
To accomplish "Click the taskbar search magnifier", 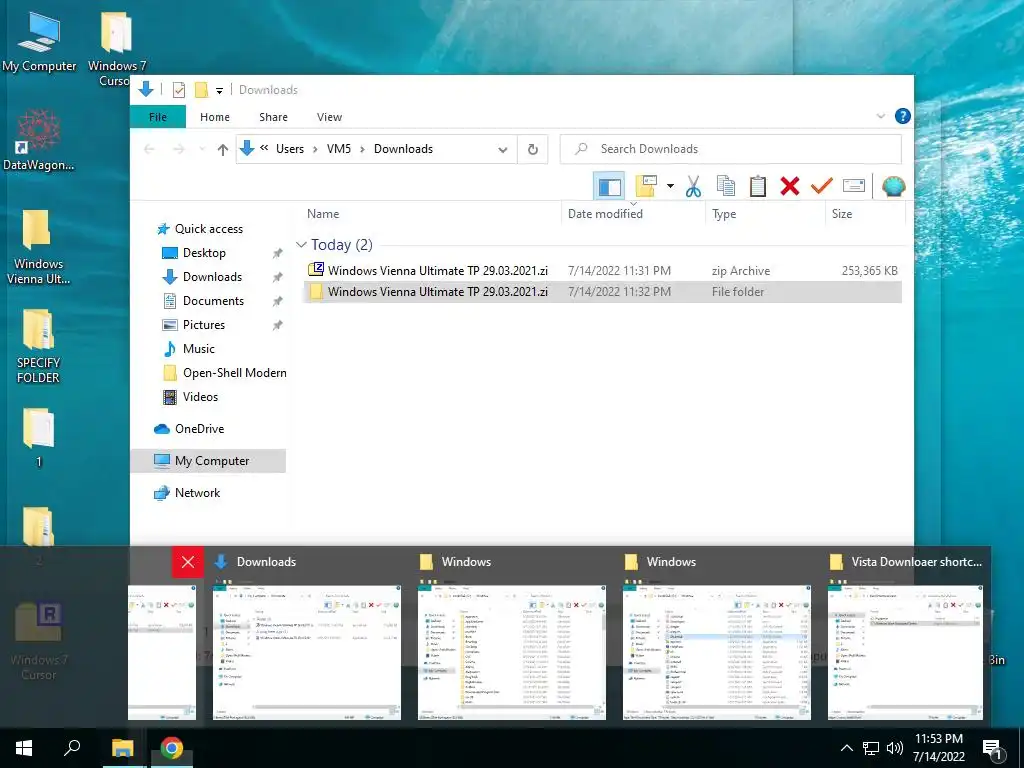I will [x=72, y=748].
